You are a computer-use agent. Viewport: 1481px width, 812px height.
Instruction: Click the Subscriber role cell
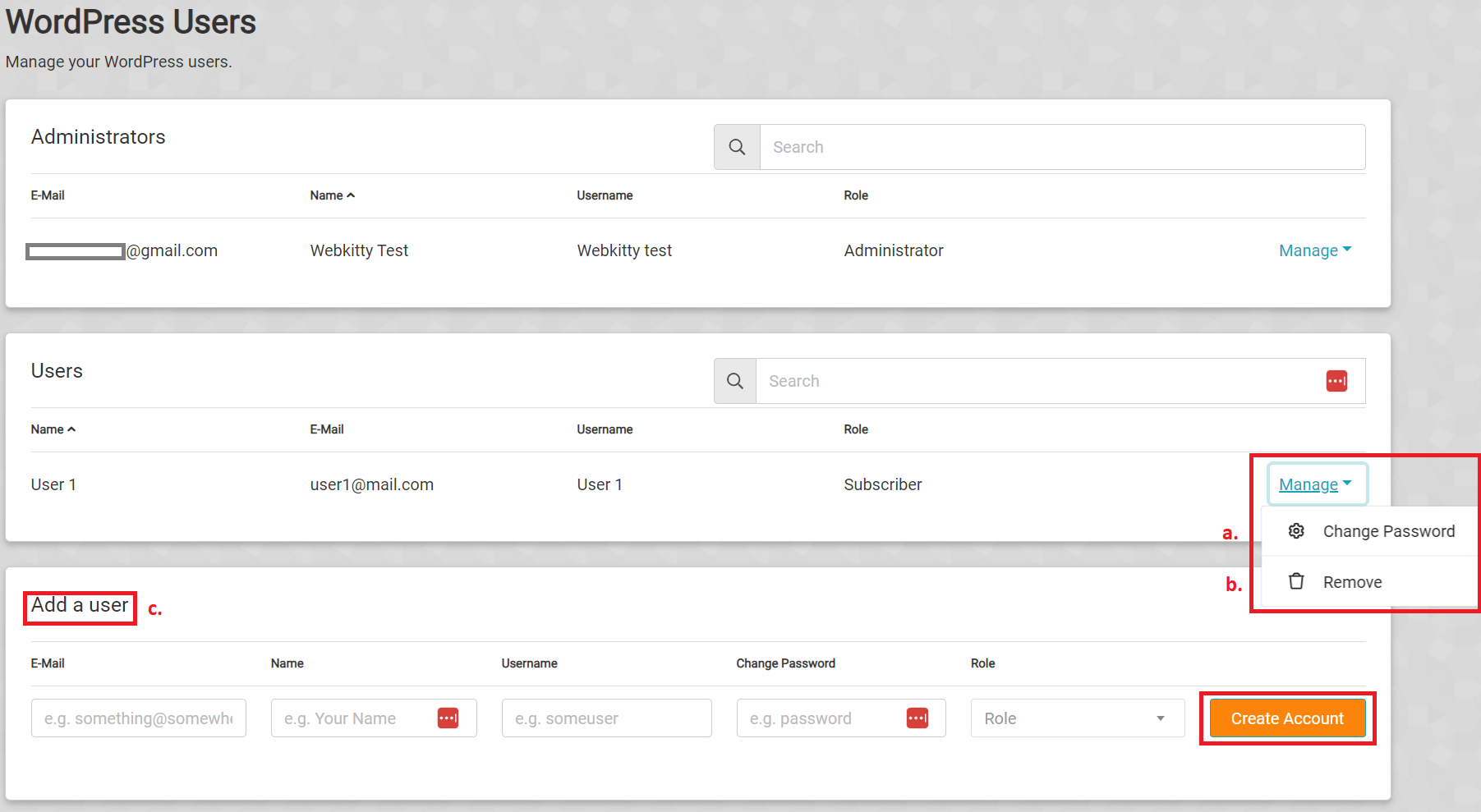(883, 484)
